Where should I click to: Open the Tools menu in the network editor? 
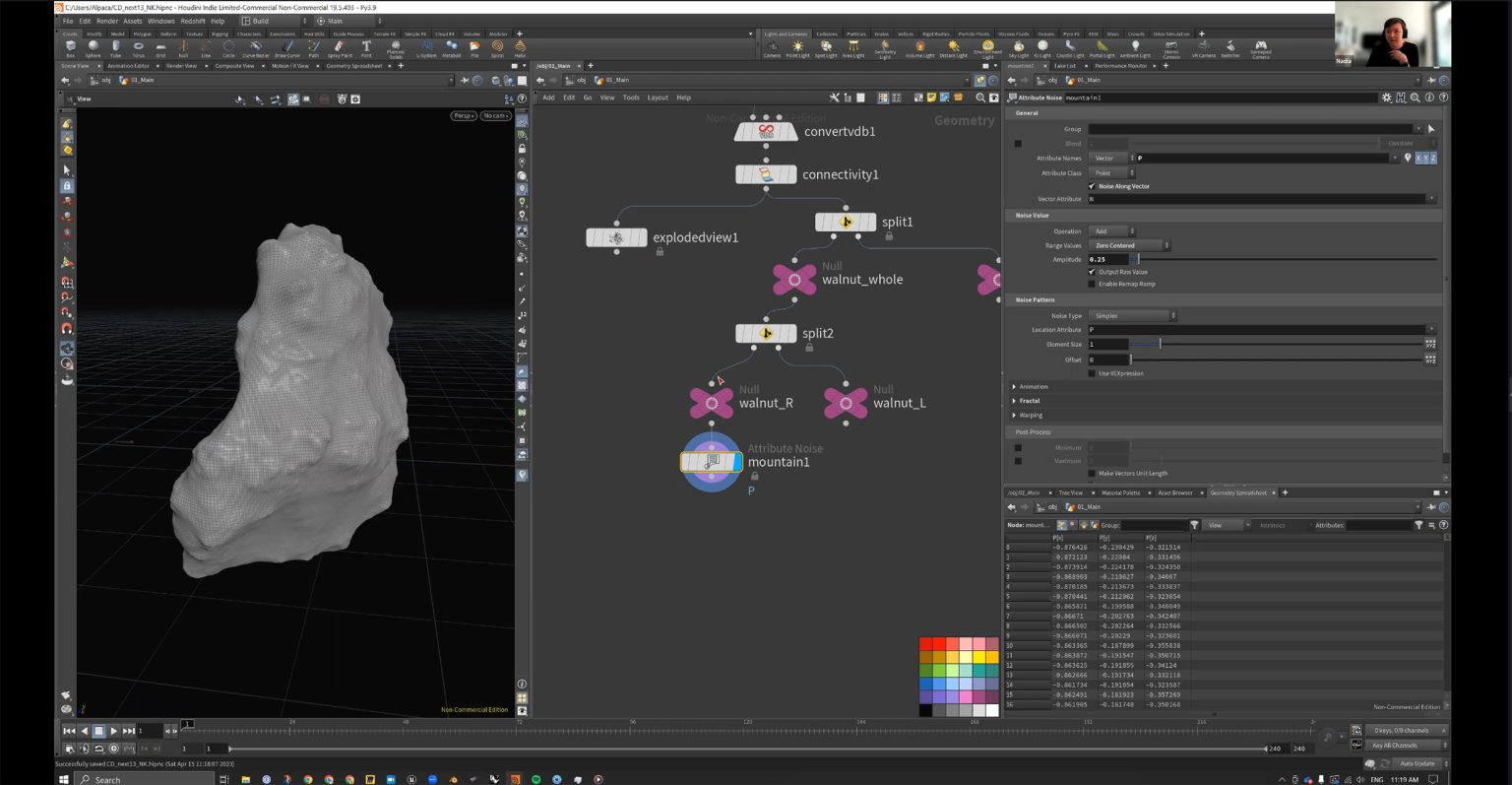click(x=630, y=98)
